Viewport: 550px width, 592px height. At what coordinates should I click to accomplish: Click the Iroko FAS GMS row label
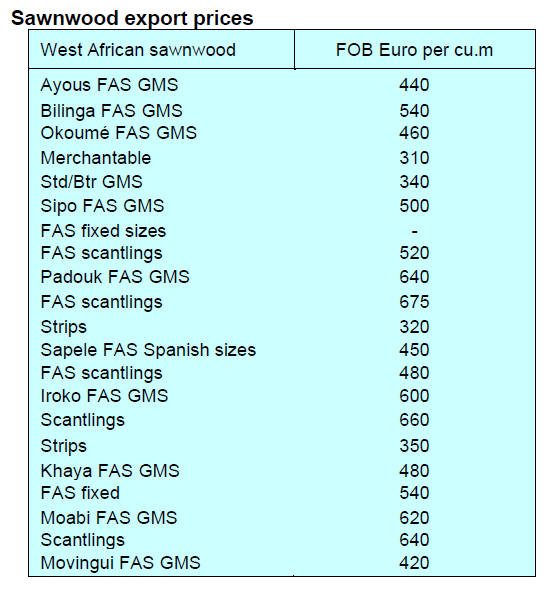tap(104, 396)
